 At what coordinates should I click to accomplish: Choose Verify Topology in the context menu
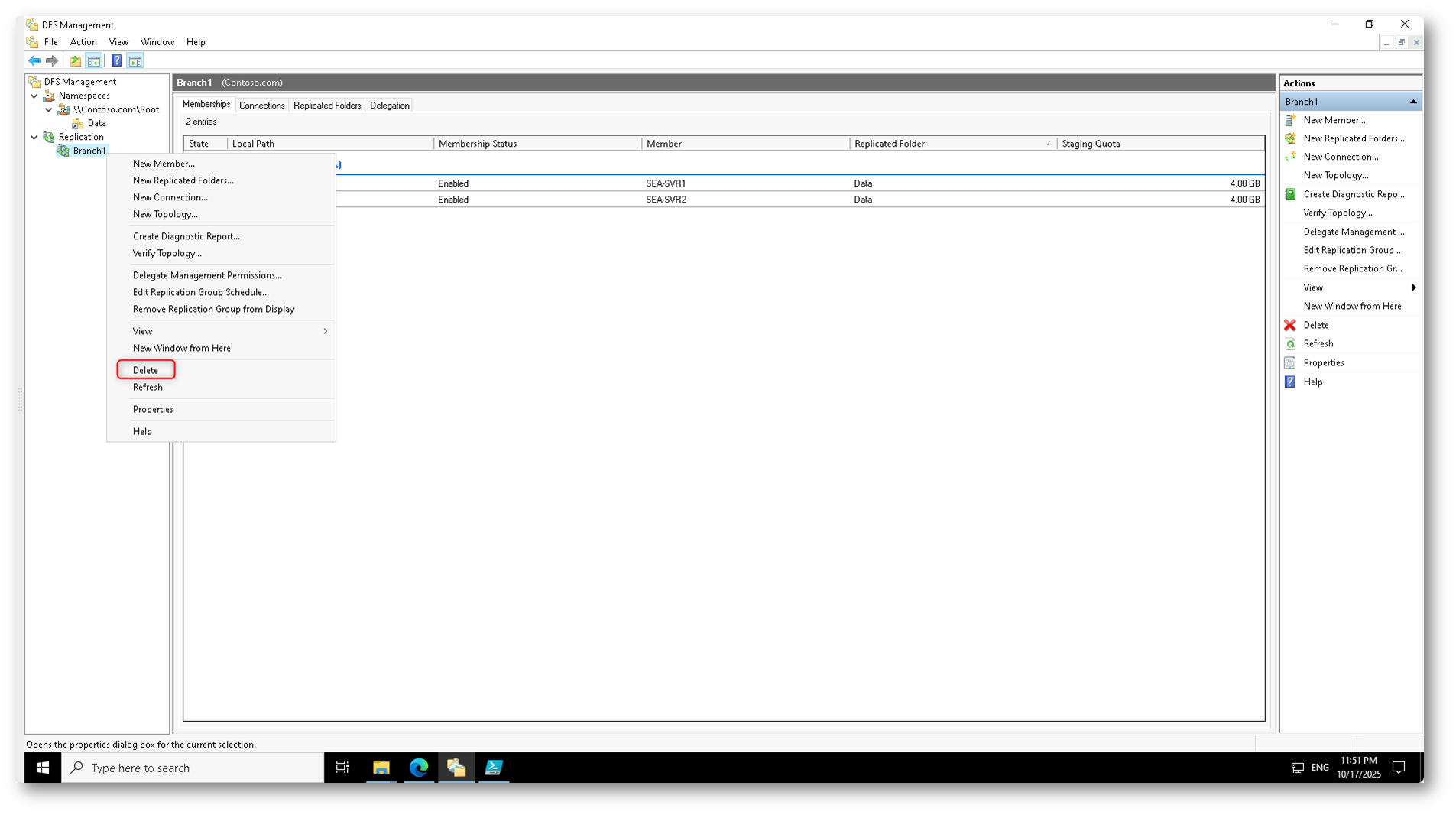click(167, 253)
